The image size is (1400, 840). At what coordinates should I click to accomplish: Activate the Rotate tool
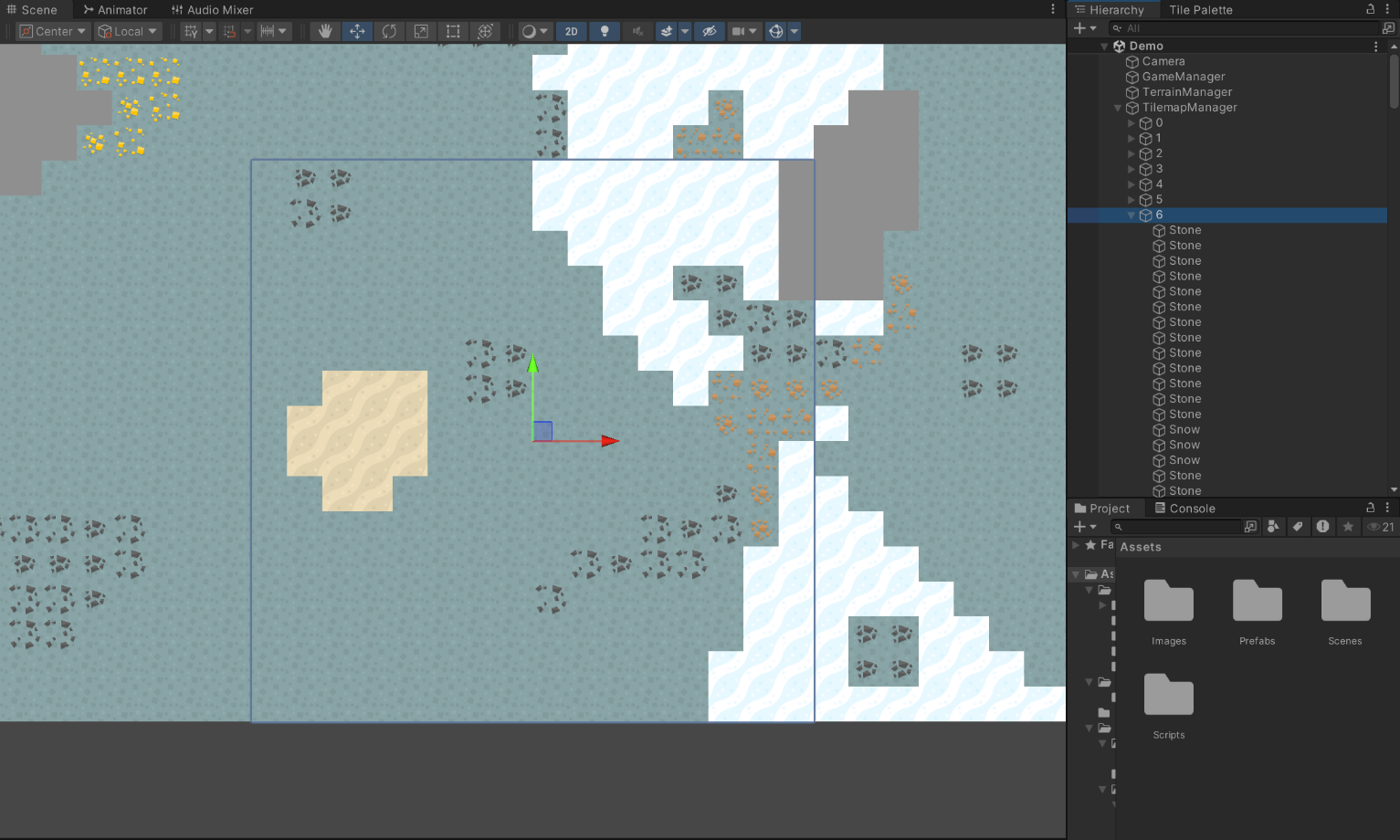[389, 31]
